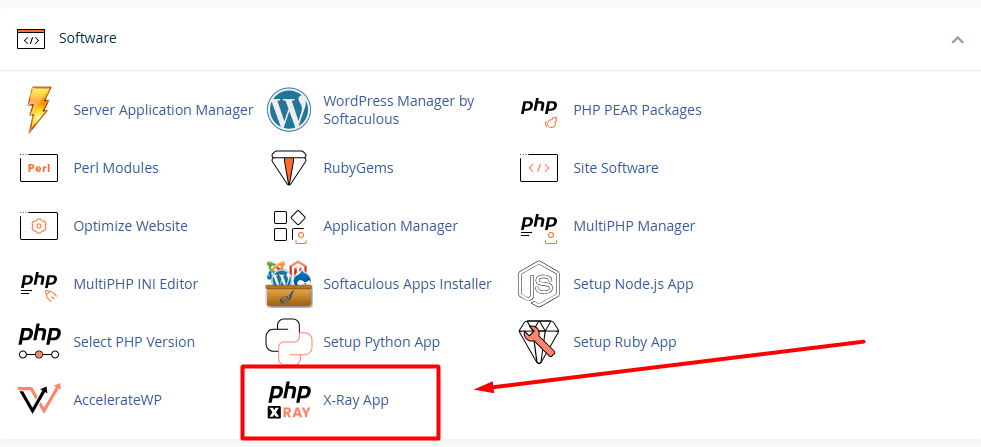
Task: Open Server Application Manager link
Action: [163, 110]
